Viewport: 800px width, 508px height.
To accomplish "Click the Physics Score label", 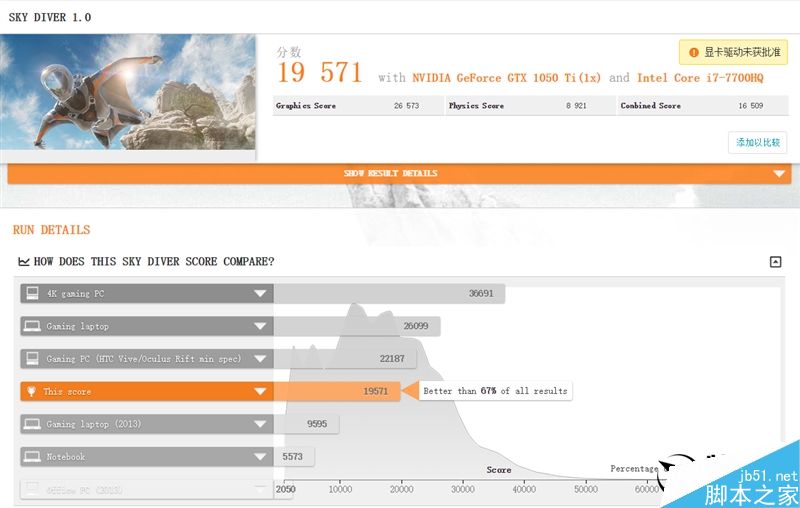I will (x=476, y=106).
